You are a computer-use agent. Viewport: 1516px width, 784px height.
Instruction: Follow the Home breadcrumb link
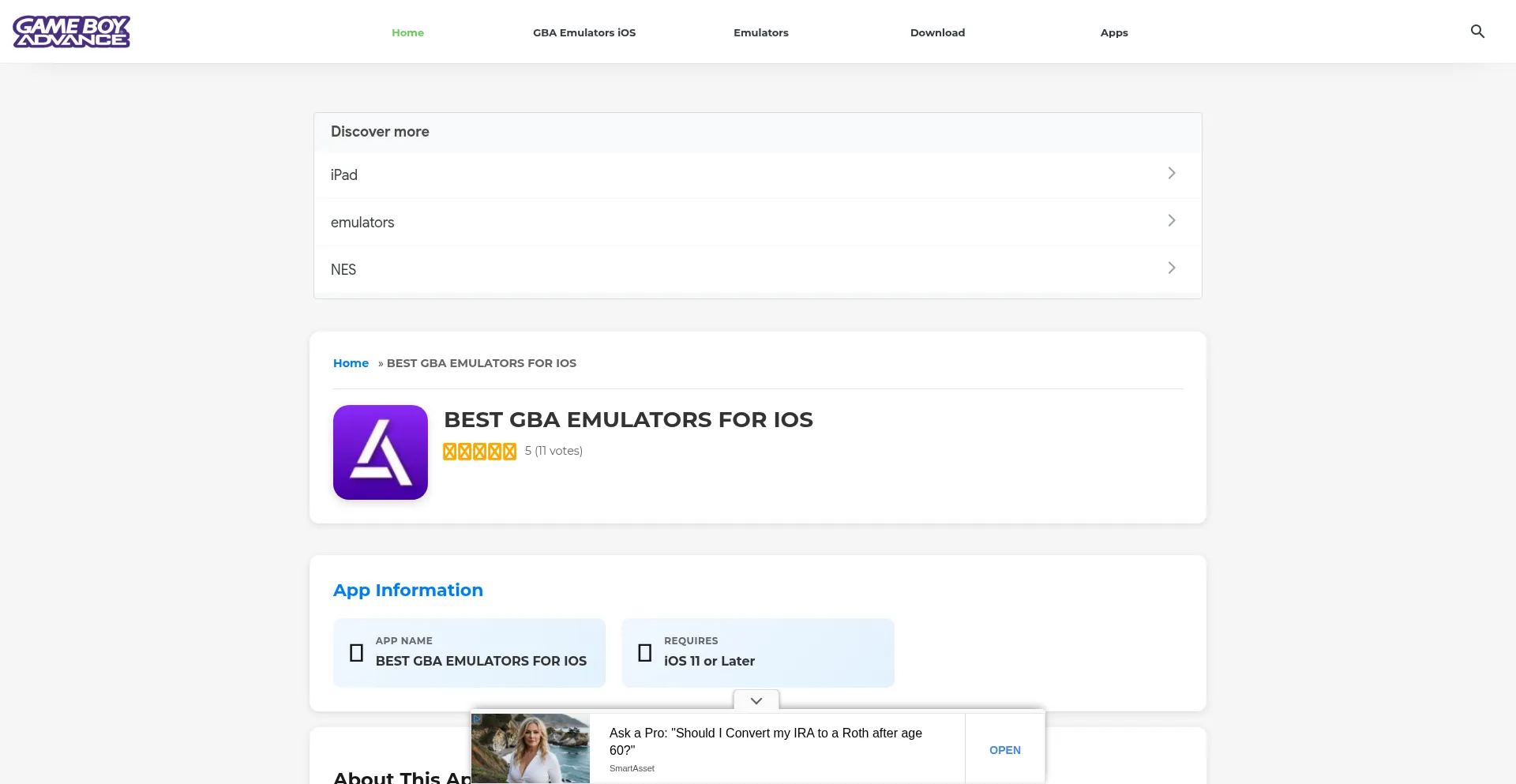click(351, 363)
